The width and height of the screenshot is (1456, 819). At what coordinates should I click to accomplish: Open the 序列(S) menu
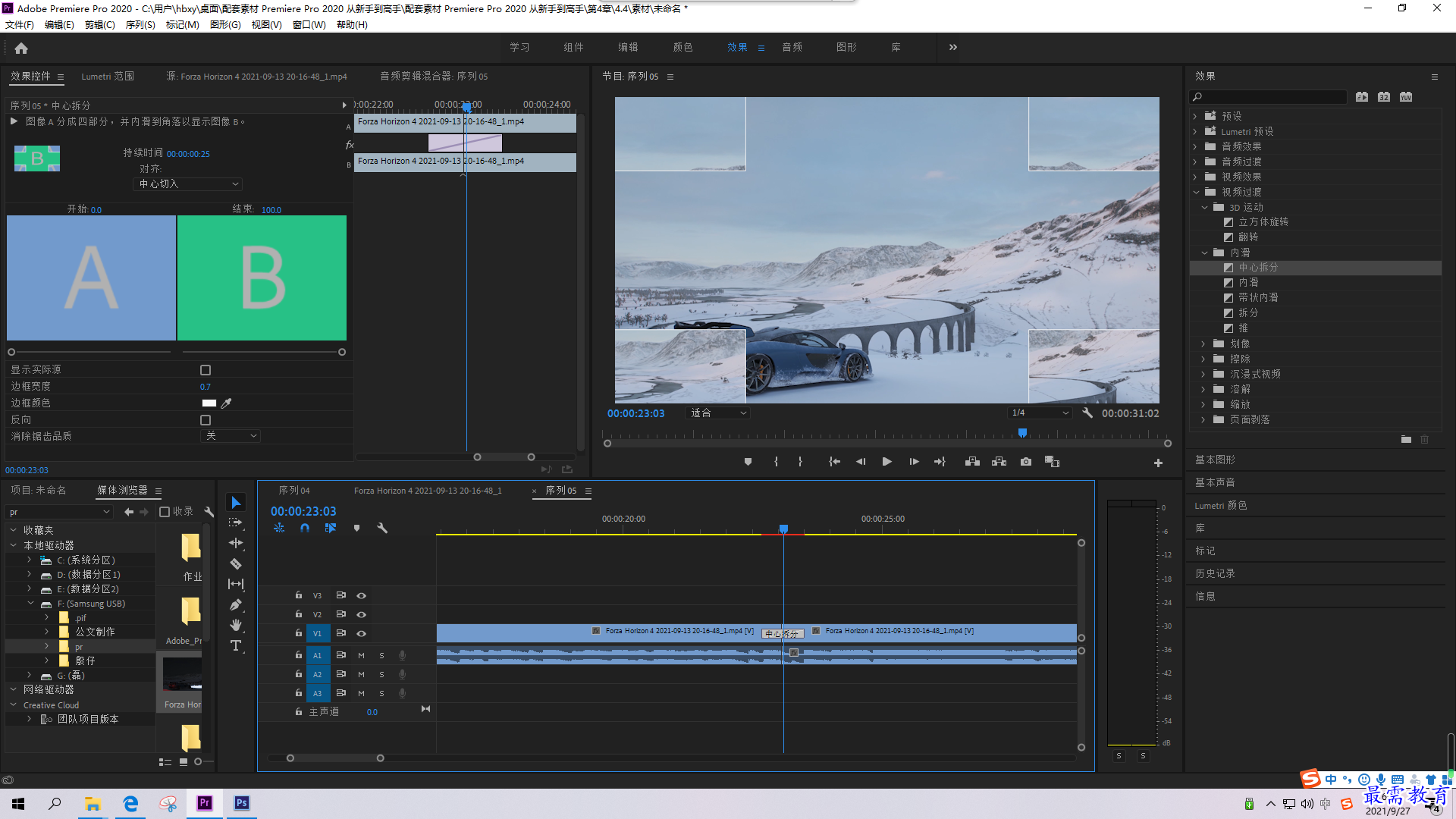pyautogui.click(x=140, y=25)
